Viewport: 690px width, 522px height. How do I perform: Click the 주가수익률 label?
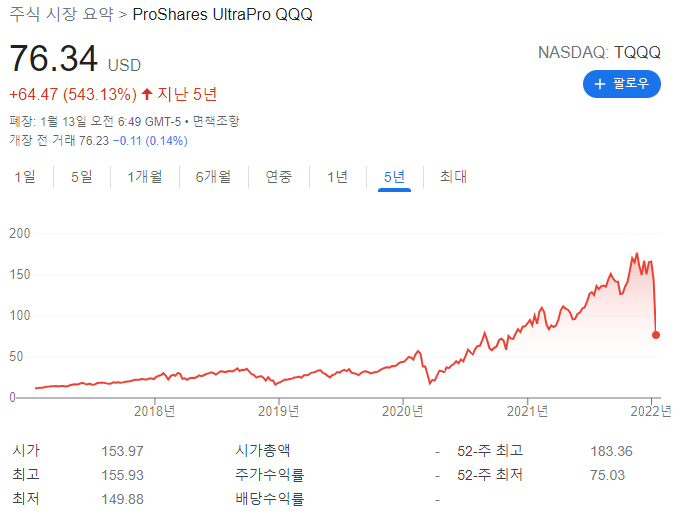269,474
